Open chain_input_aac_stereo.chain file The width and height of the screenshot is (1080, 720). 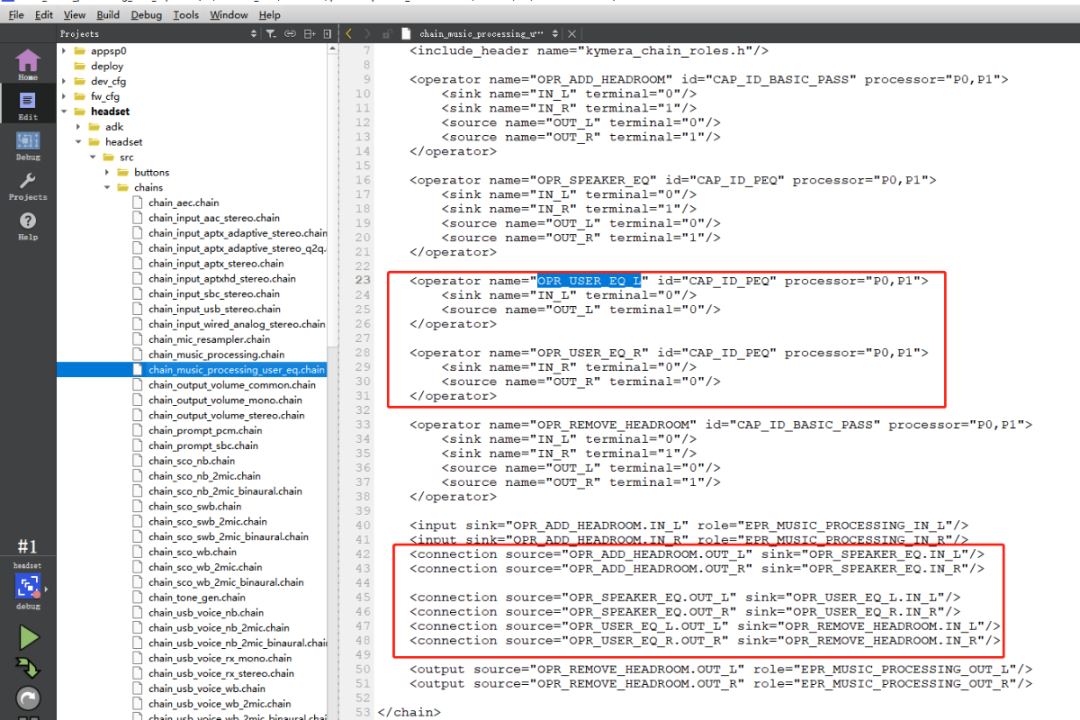coord(214,218)
